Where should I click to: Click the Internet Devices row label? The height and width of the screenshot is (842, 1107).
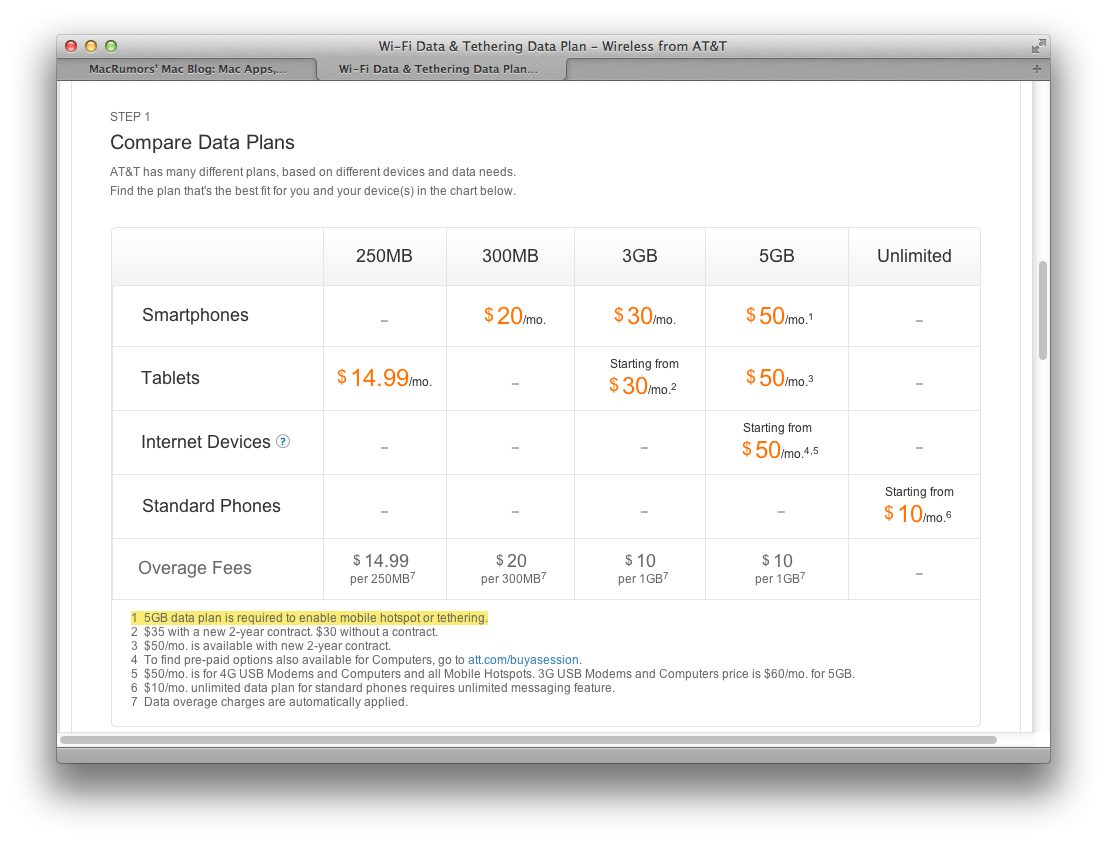click(205, 442)
